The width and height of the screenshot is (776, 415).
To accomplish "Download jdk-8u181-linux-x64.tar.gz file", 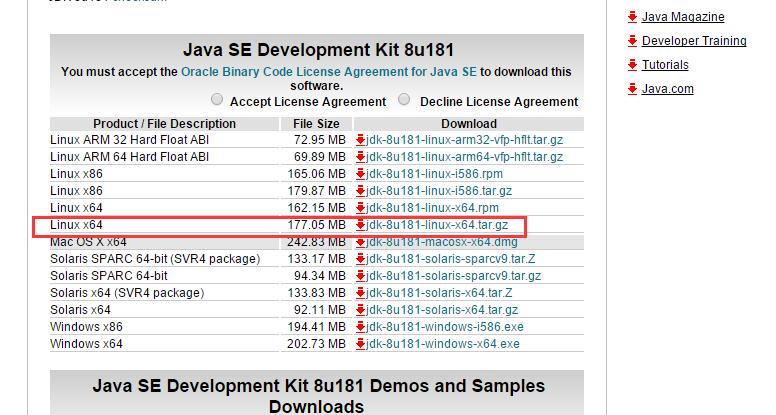I will click(x=437, y=225).
